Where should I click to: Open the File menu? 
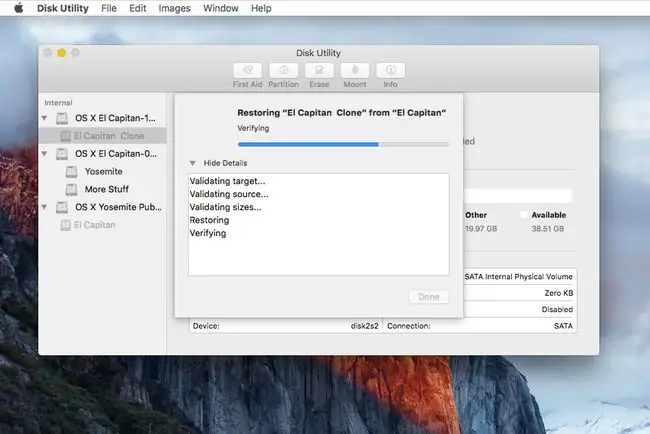pos(109,8)
